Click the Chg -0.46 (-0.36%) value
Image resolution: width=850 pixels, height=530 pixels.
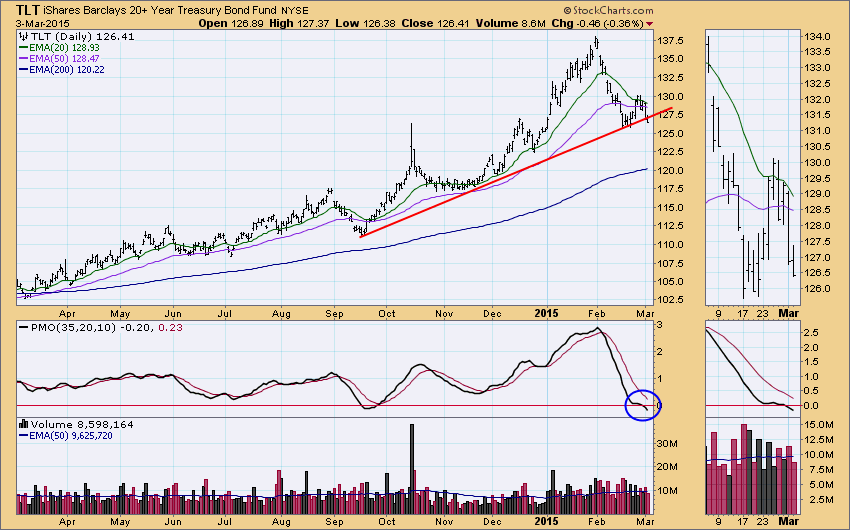(597, 23)
